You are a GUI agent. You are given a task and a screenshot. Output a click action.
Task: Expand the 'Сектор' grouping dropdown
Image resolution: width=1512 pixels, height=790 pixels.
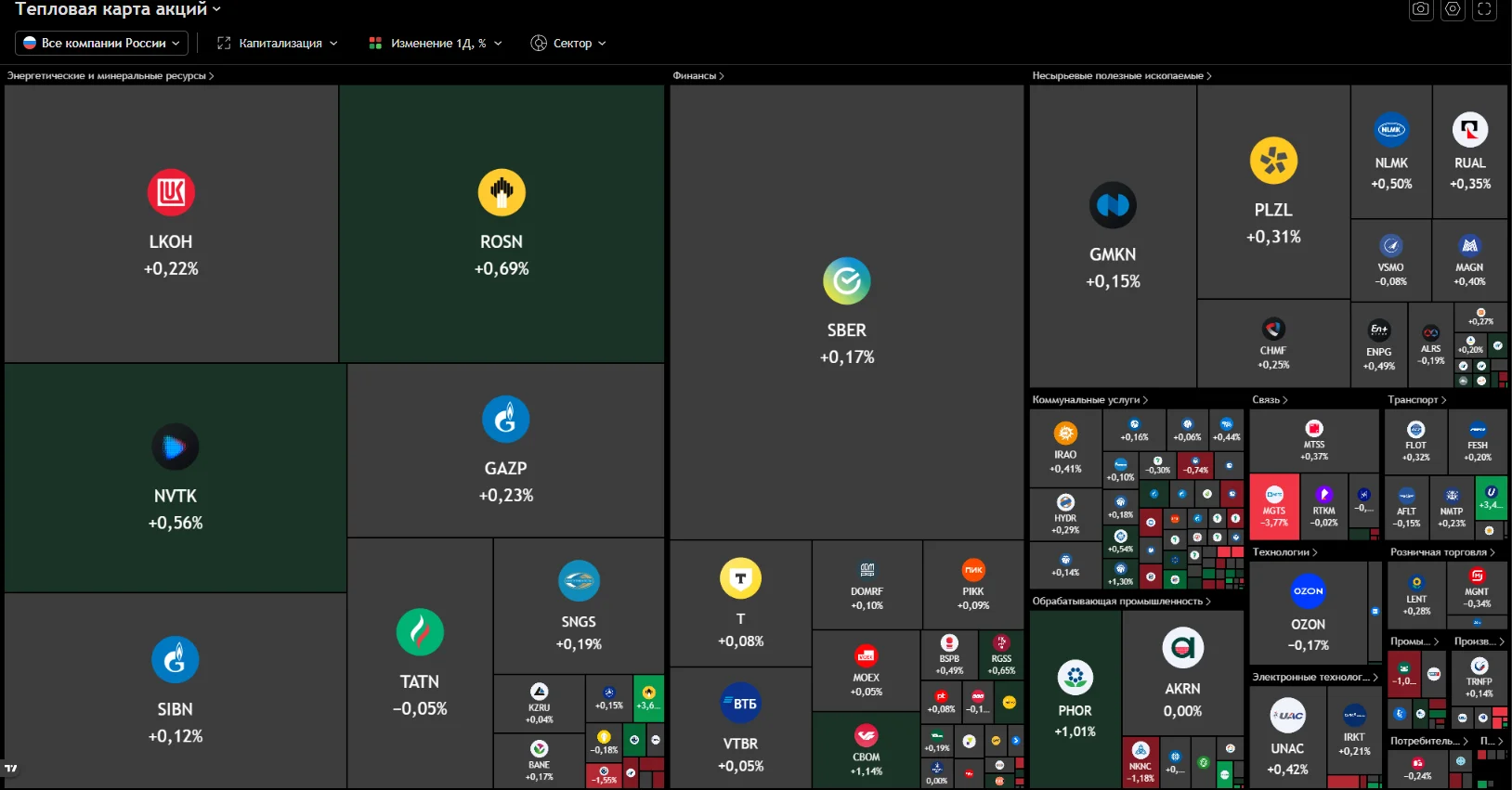568,43
